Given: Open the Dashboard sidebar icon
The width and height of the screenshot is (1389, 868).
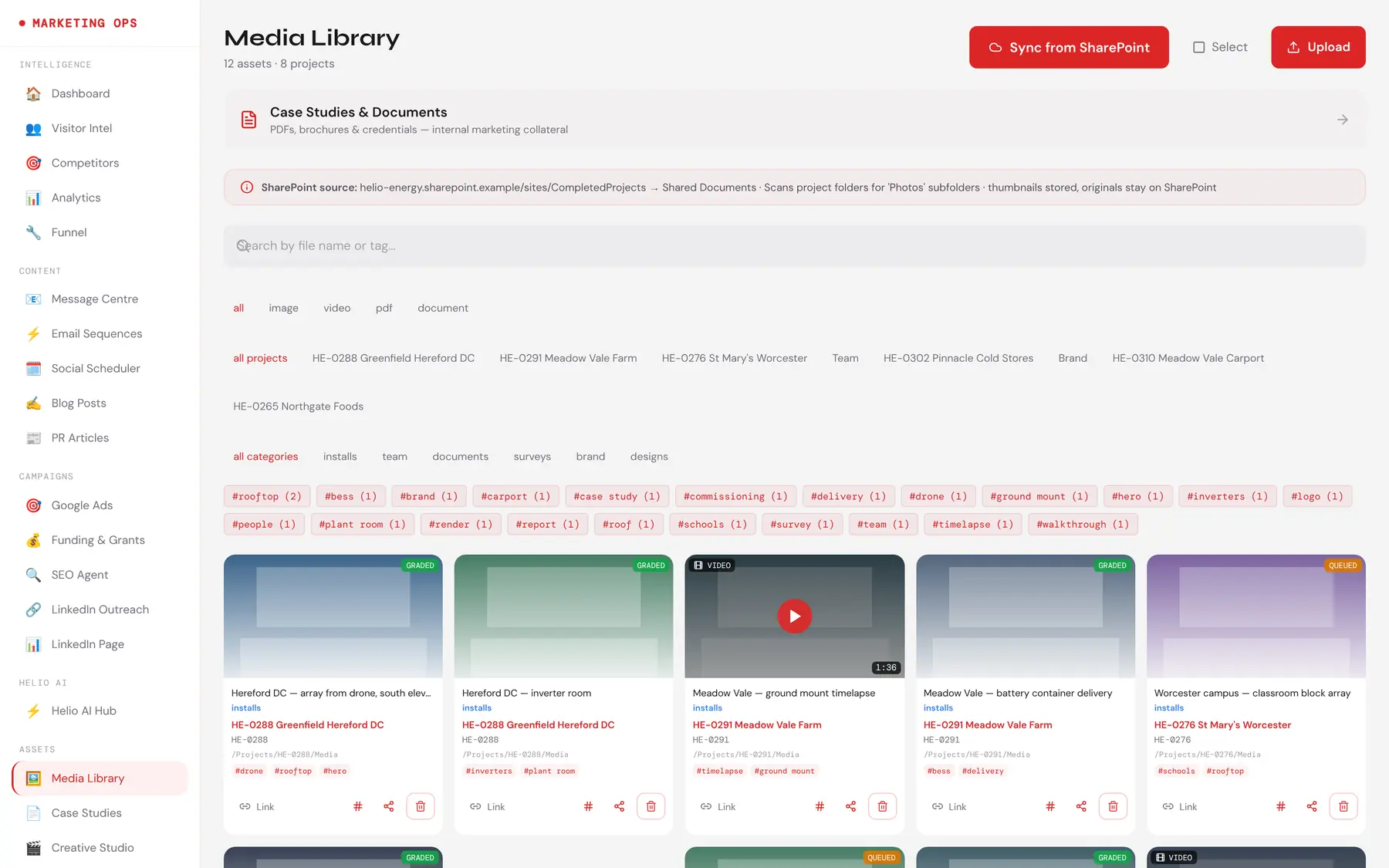Looking at the screenshot, I should 33,93.
